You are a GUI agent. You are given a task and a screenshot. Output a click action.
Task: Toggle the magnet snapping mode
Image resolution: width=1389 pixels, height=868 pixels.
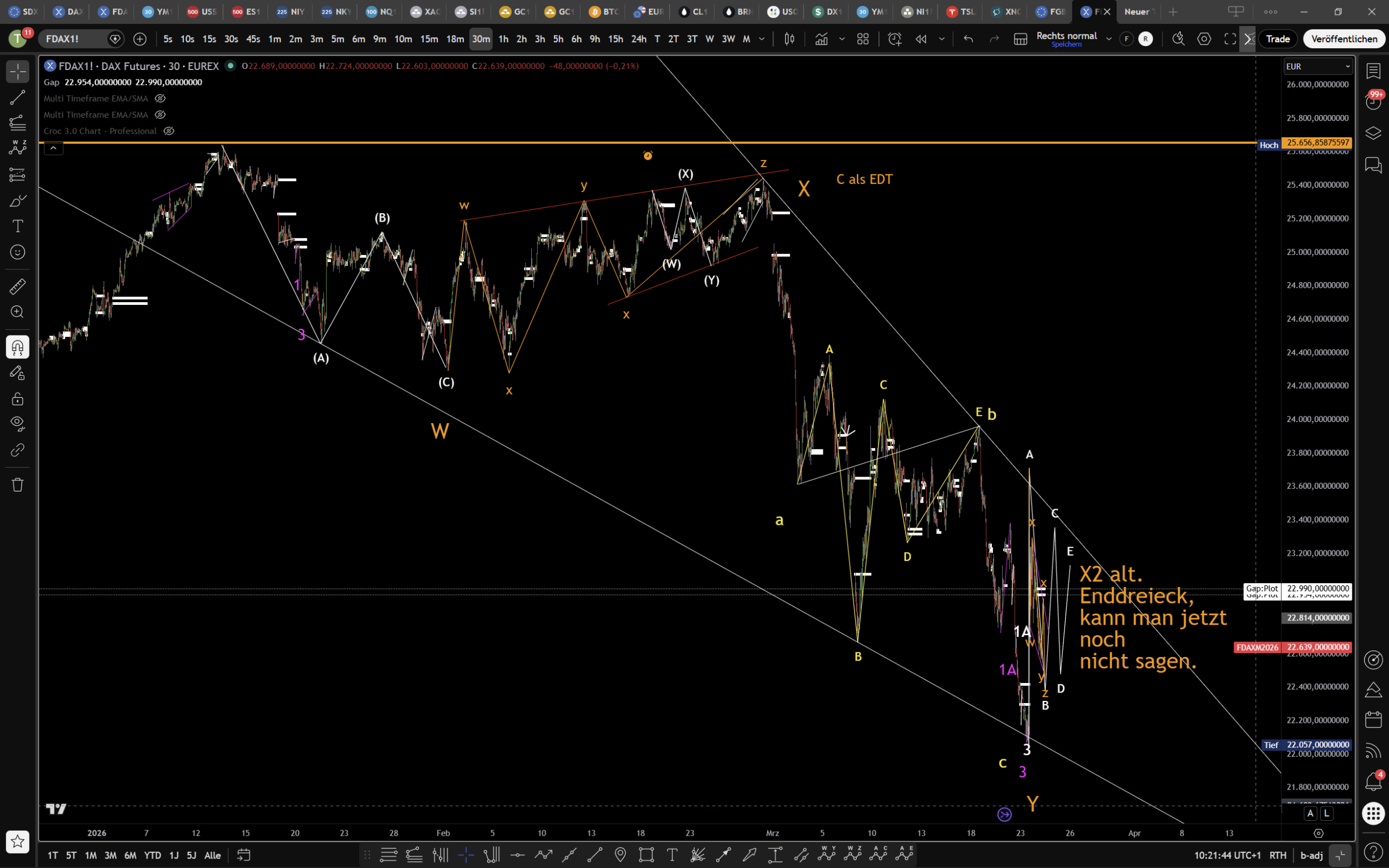pyautogui.click(x=17, y=347)
